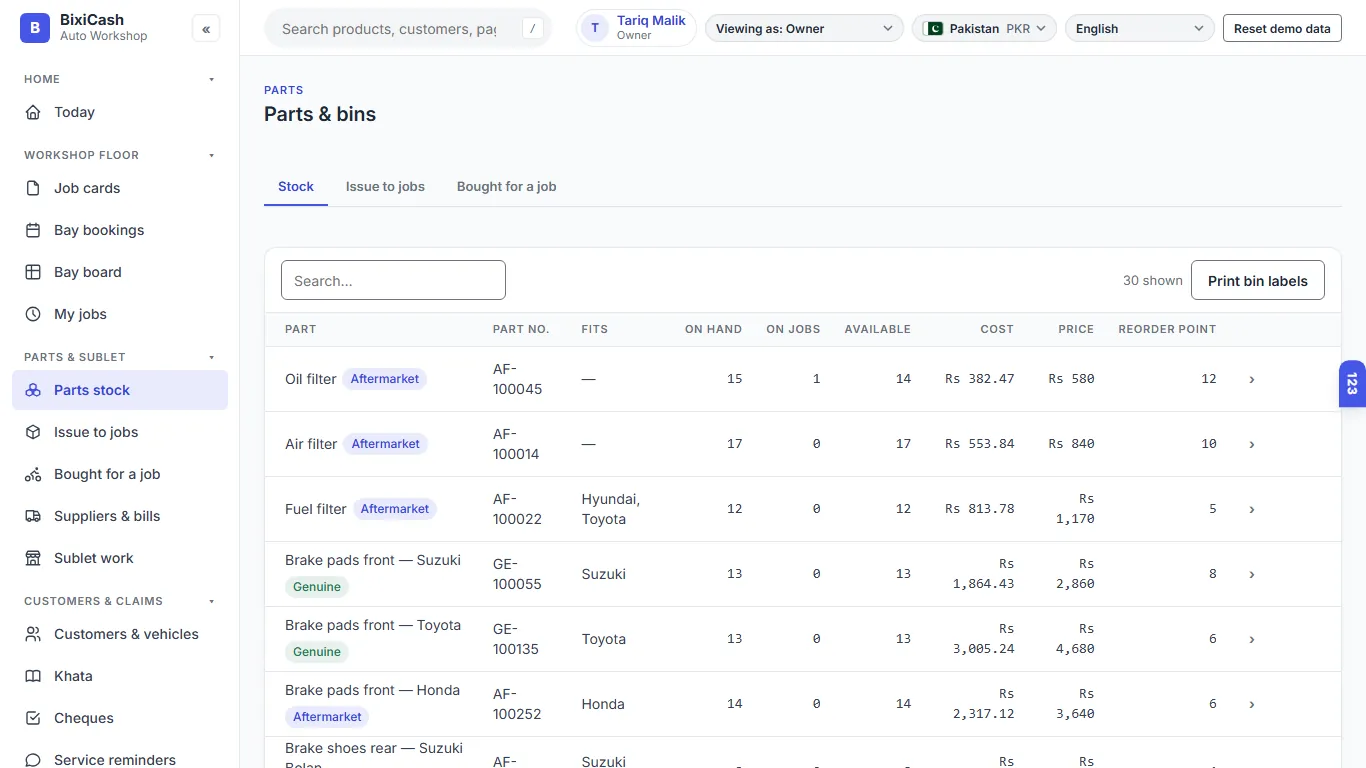Viewport: 1366px width, 768px height.
Task: Collapse the CUSTOMERS & CLAIMS sidebar section
Action: pos(212,601)
